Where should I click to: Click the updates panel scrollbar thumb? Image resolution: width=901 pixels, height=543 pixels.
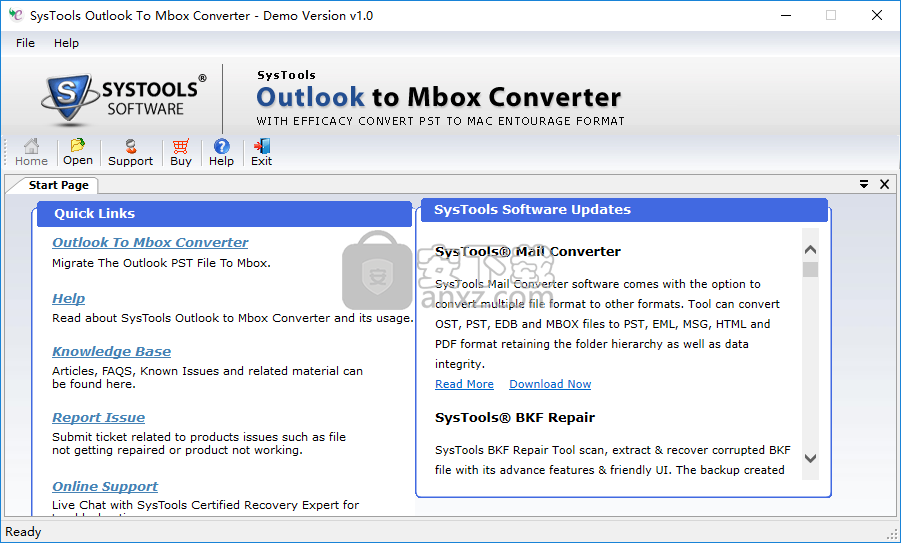coord(810,269)
